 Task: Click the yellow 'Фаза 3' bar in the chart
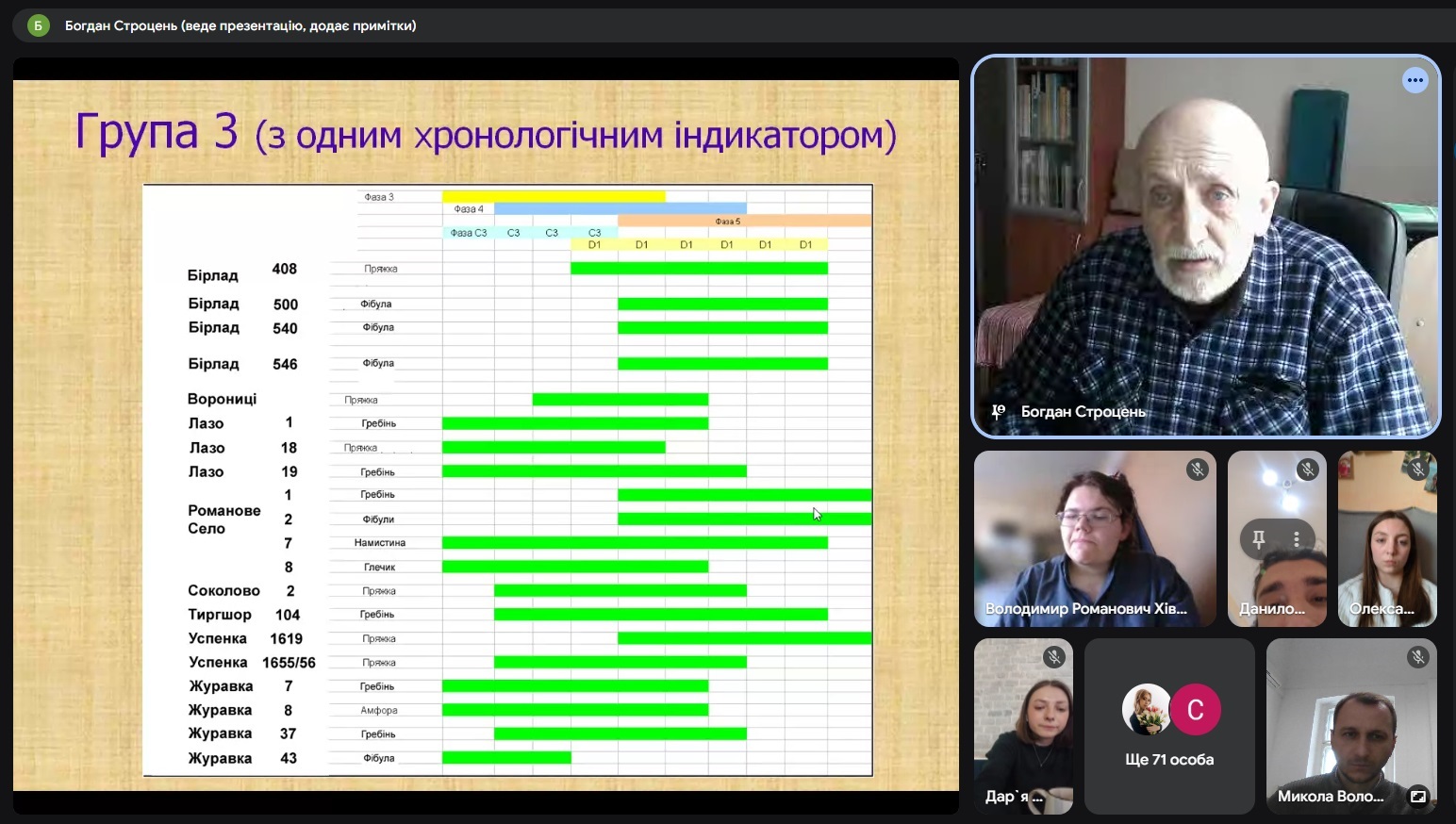pos(554,197)
